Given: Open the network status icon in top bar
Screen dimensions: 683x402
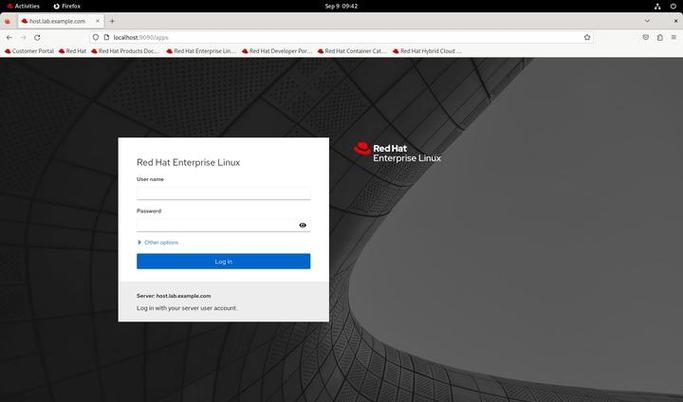Looking at the screenshot, I should click(x=657, y=6).
